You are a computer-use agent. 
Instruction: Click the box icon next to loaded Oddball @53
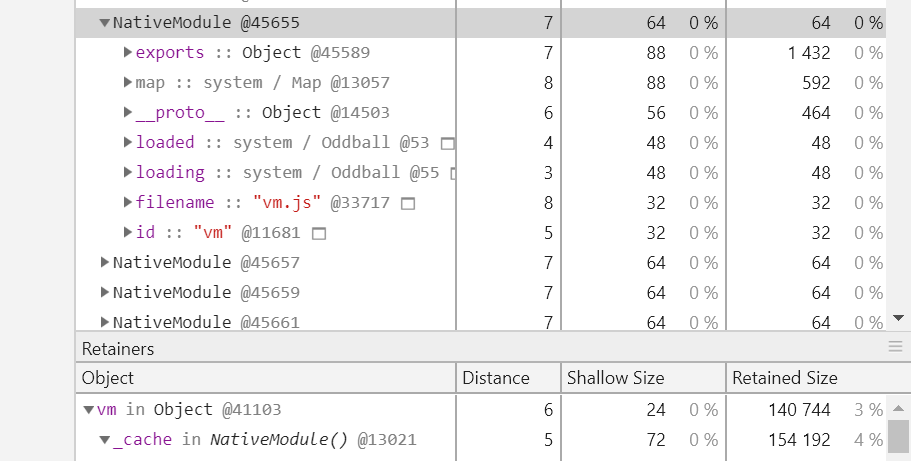447,143
